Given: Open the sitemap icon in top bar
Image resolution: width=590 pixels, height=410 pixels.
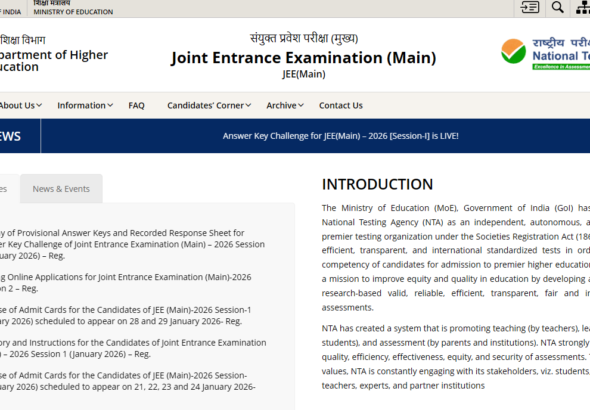Looking at the screenshot, I should point(583,7).
